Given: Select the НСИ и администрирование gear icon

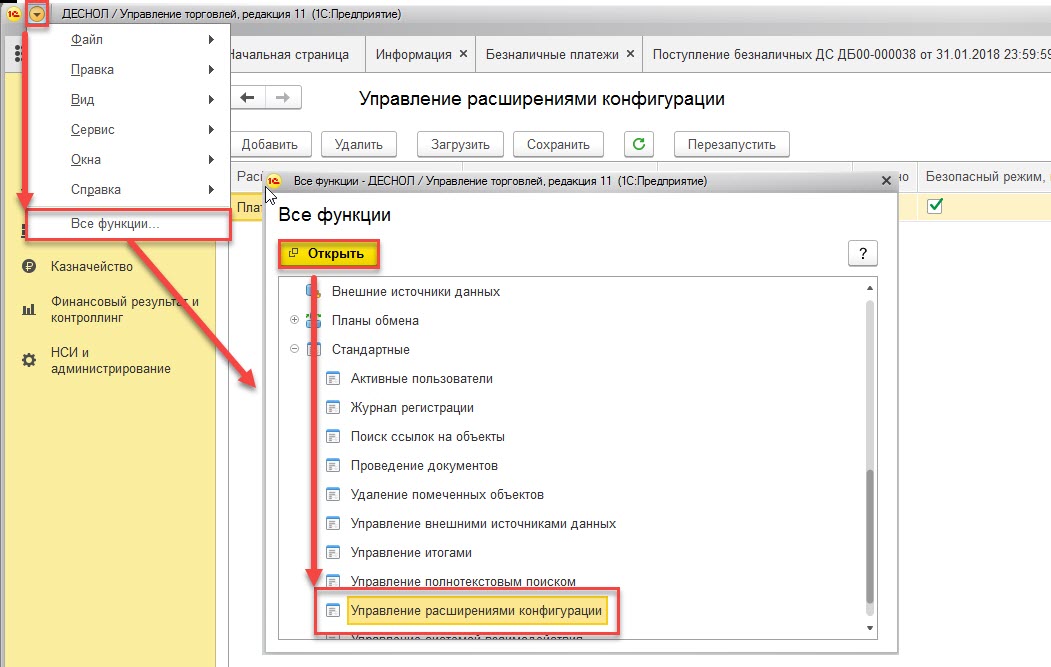Looking at the screenshot, I should coord(29,360).
